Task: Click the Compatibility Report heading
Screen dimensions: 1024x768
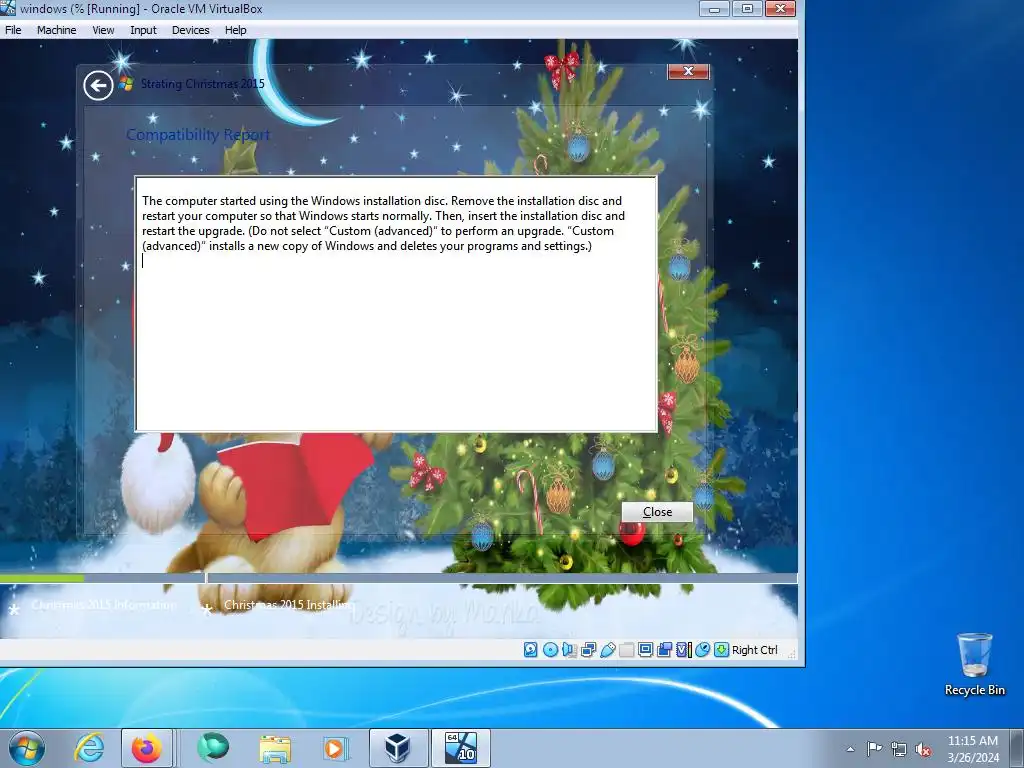Action: coord(198,135)
